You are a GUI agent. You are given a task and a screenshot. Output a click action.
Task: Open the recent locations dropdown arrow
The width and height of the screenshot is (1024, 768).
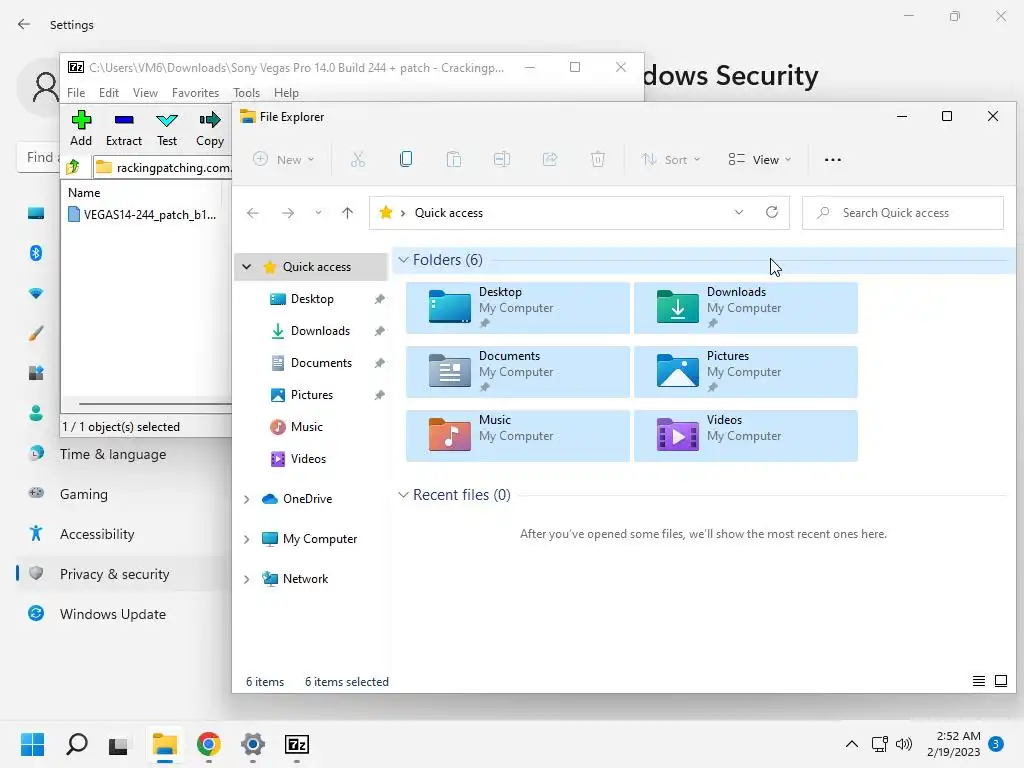[x=318, y=213]
